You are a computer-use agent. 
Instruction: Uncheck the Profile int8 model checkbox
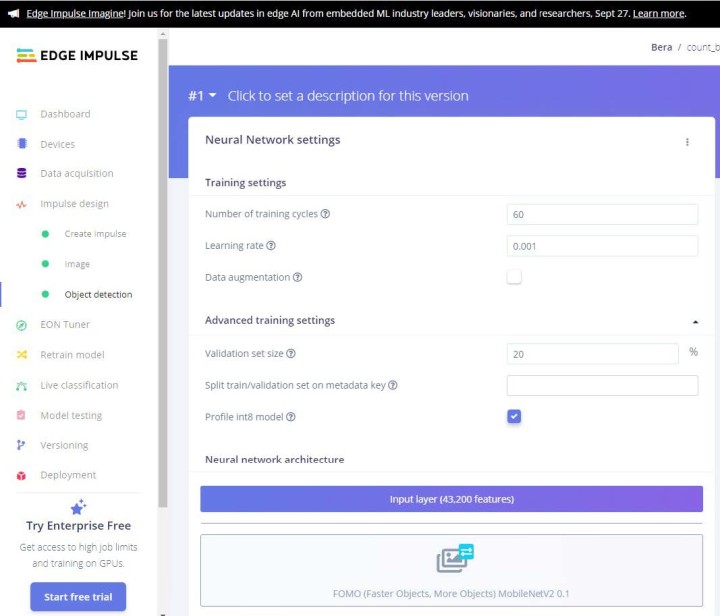tap(514, 417)
